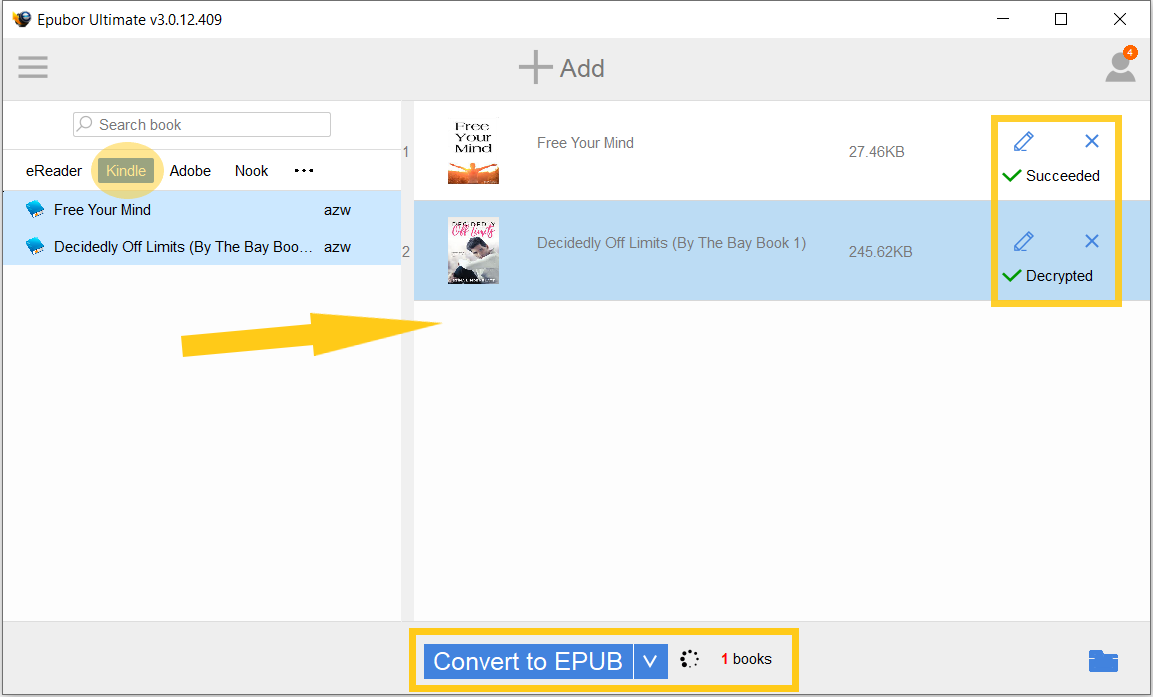Screen dimensions: 1153x697
Task: Open Decidedly Off Limits cover thumbnail
Action: (474, 250)
